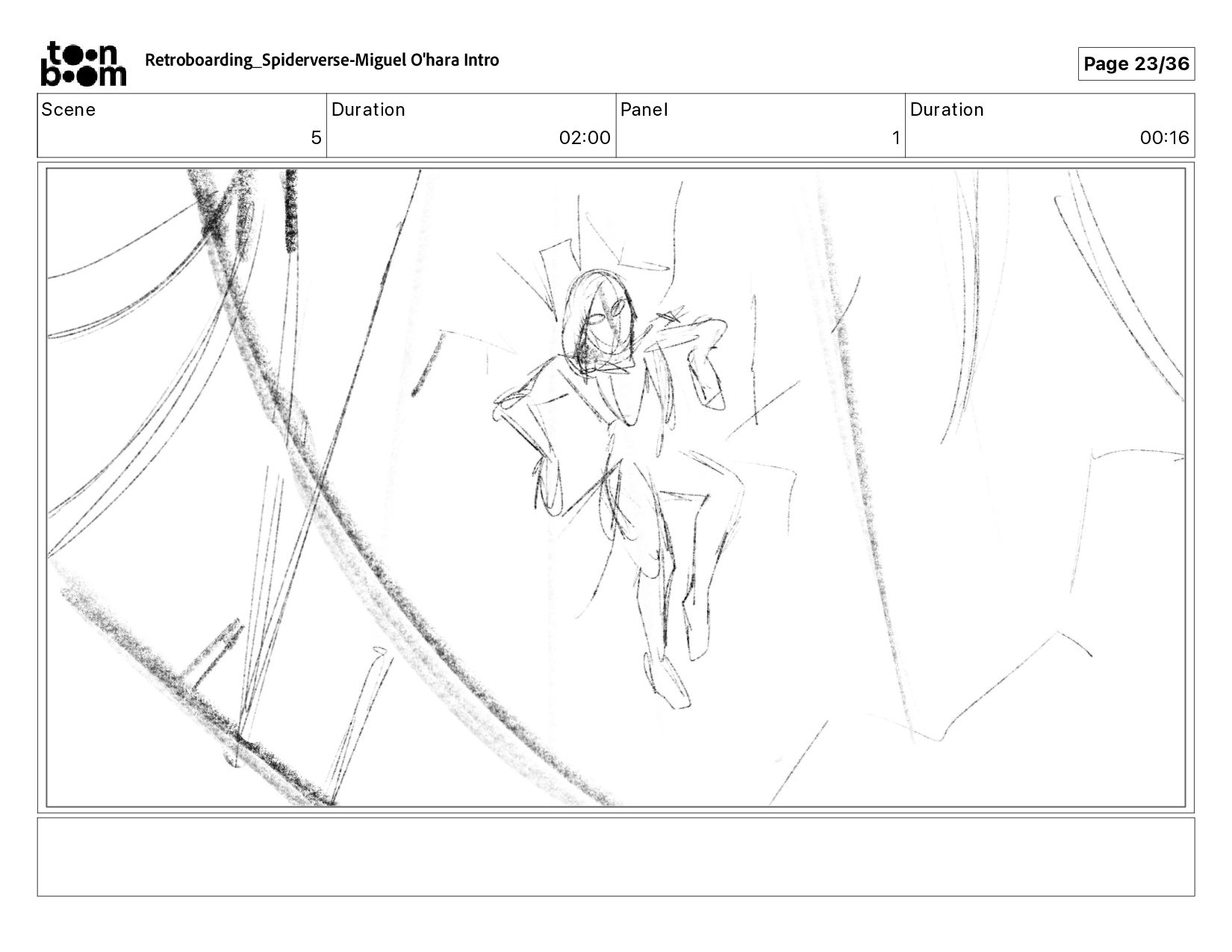
Task: Click the 'Page 23/36' indicator
Action: [x=1136, y=63]
